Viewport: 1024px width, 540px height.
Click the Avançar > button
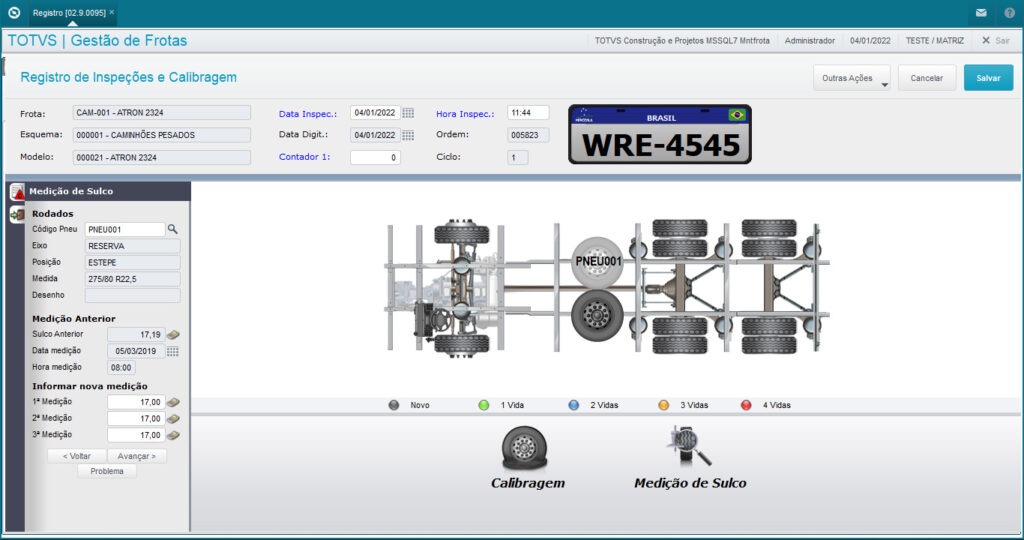tap(136, 456)
